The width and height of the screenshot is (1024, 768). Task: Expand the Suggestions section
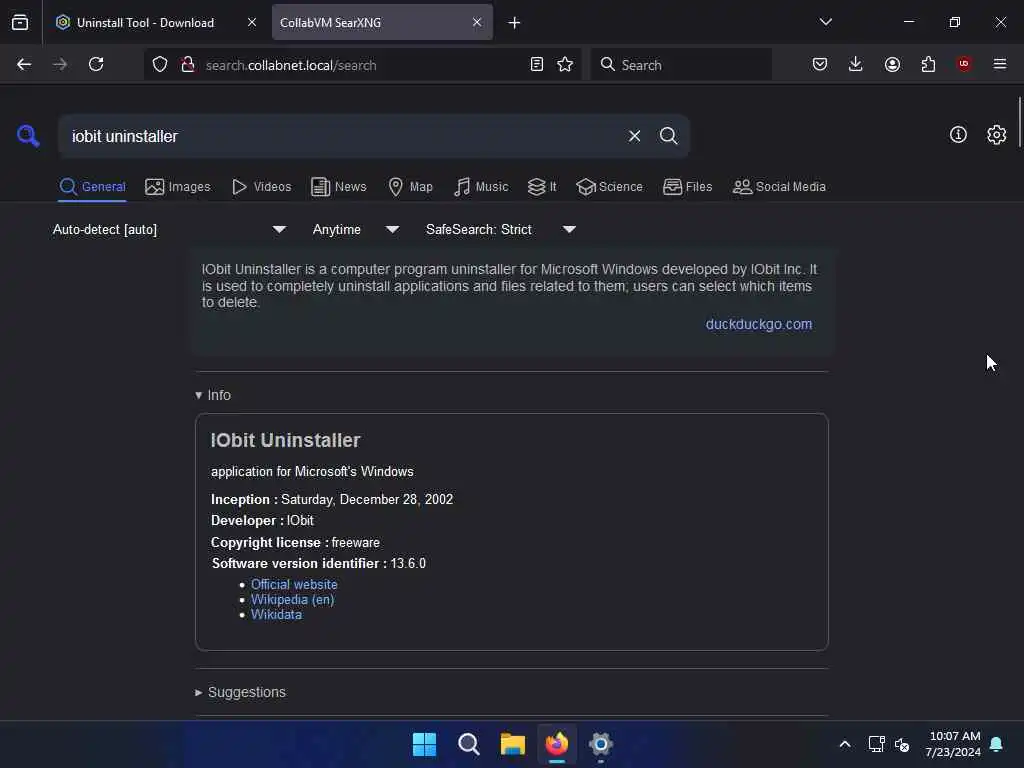pyautogui.click(x=240, y=692)
